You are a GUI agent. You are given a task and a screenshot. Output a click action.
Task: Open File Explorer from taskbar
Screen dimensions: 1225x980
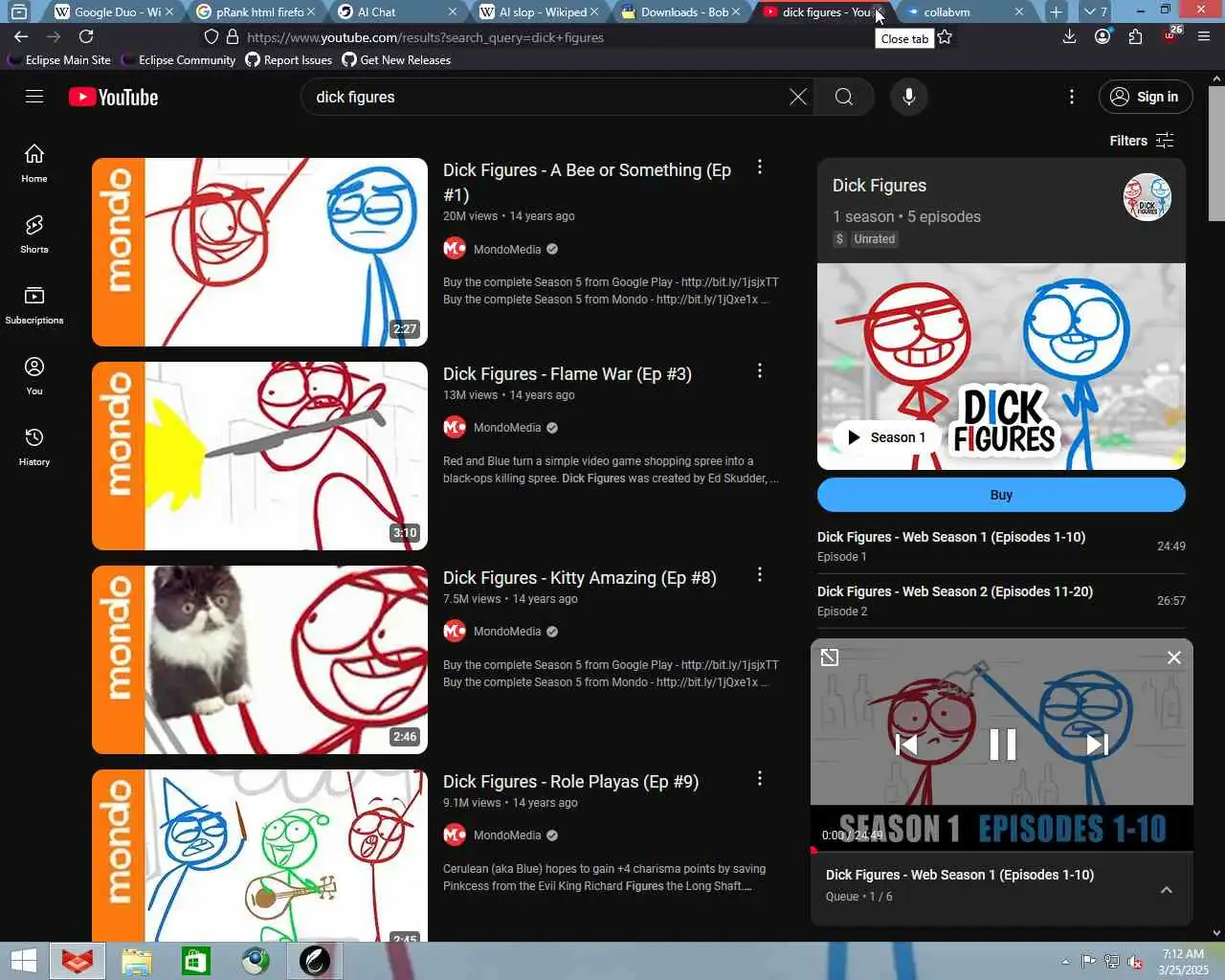[x=136, y=960]
